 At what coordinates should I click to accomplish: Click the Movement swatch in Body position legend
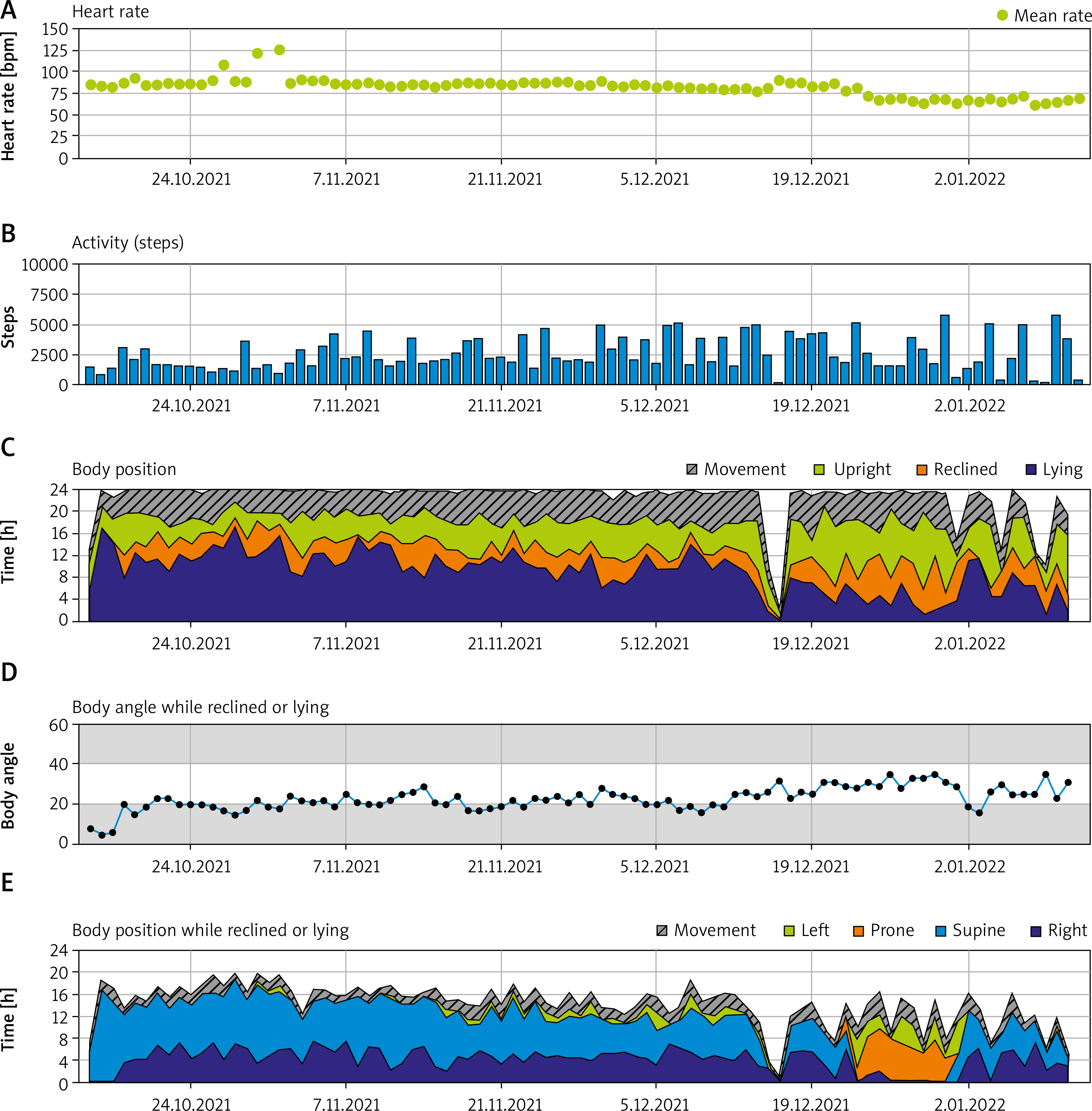click(x=692, y=469)
